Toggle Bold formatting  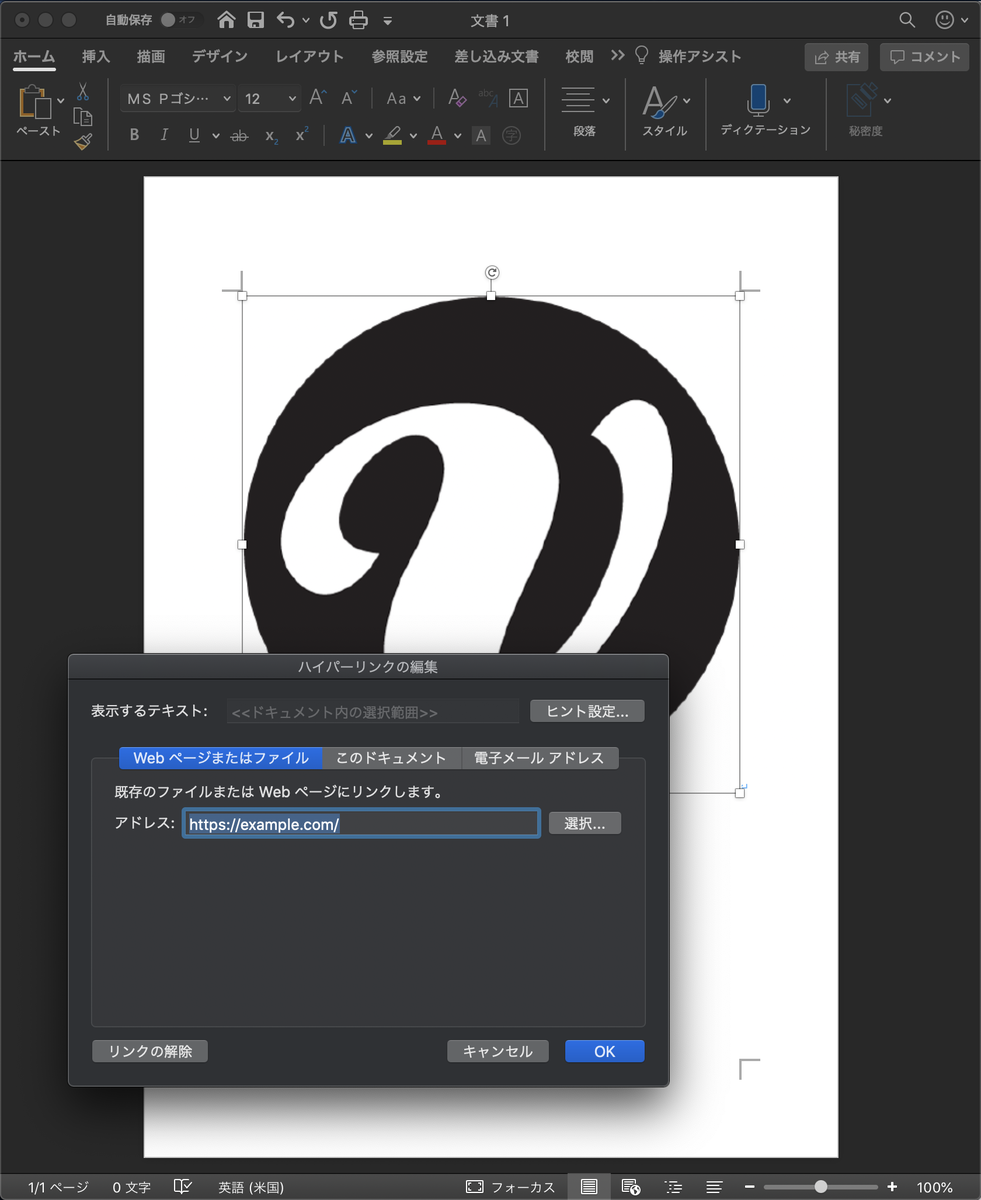click(135, 135)
